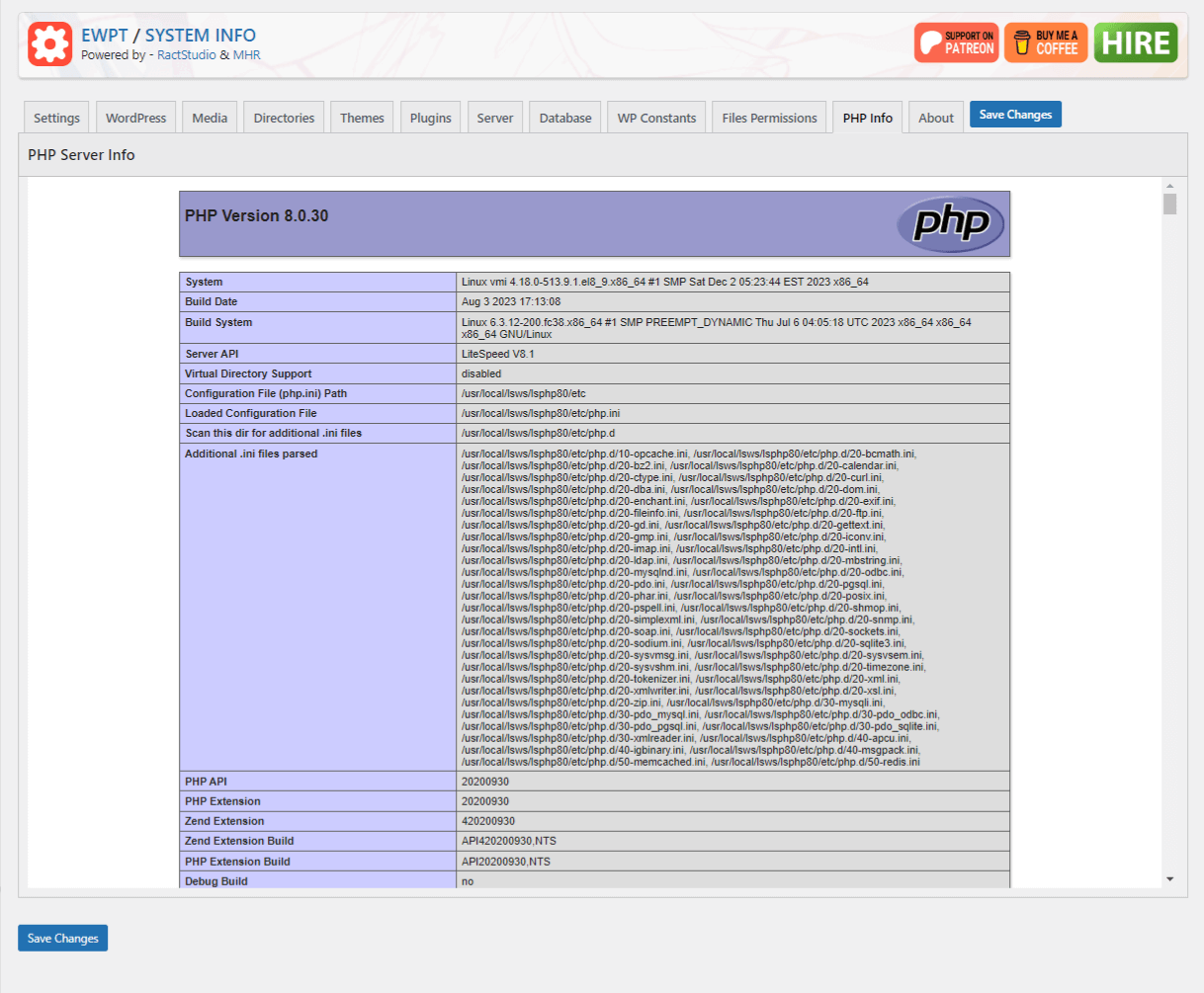Go to the Server tab
Screen dimensions: 1204x993
tap(495, 118)
